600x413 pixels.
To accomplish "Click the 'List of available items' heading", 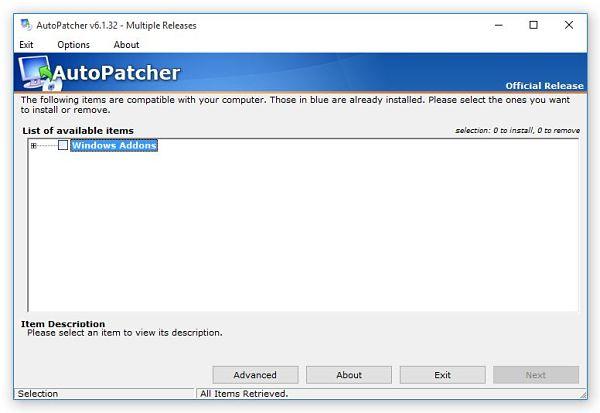I will click(x=78, y=131).
